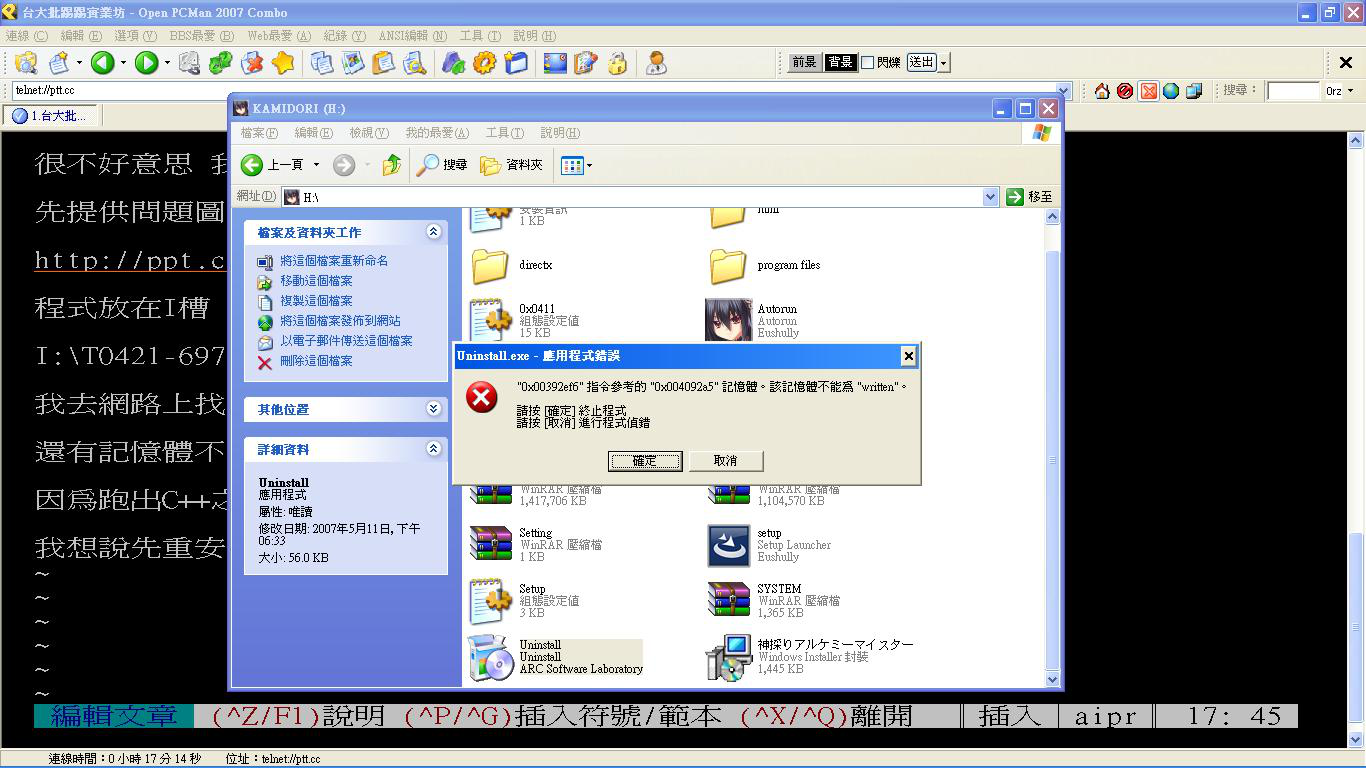The image size is (1366, 768).
Task: Open the new connection dropdown arrow in PCMan
Action: coord(78,63)
